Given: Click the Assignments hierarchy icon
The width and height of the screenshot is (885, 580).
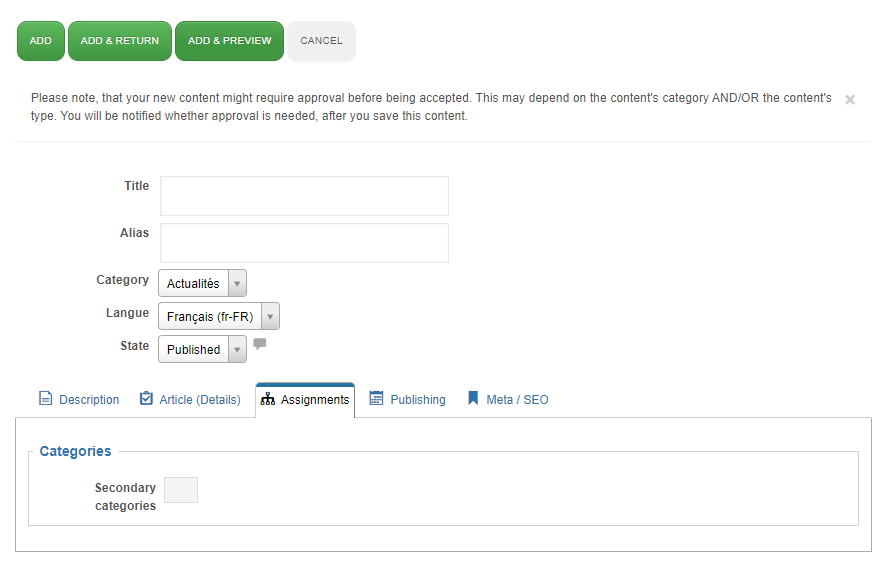Looking at the screenshot, I should pyautogui.click(x=268, y=399).
